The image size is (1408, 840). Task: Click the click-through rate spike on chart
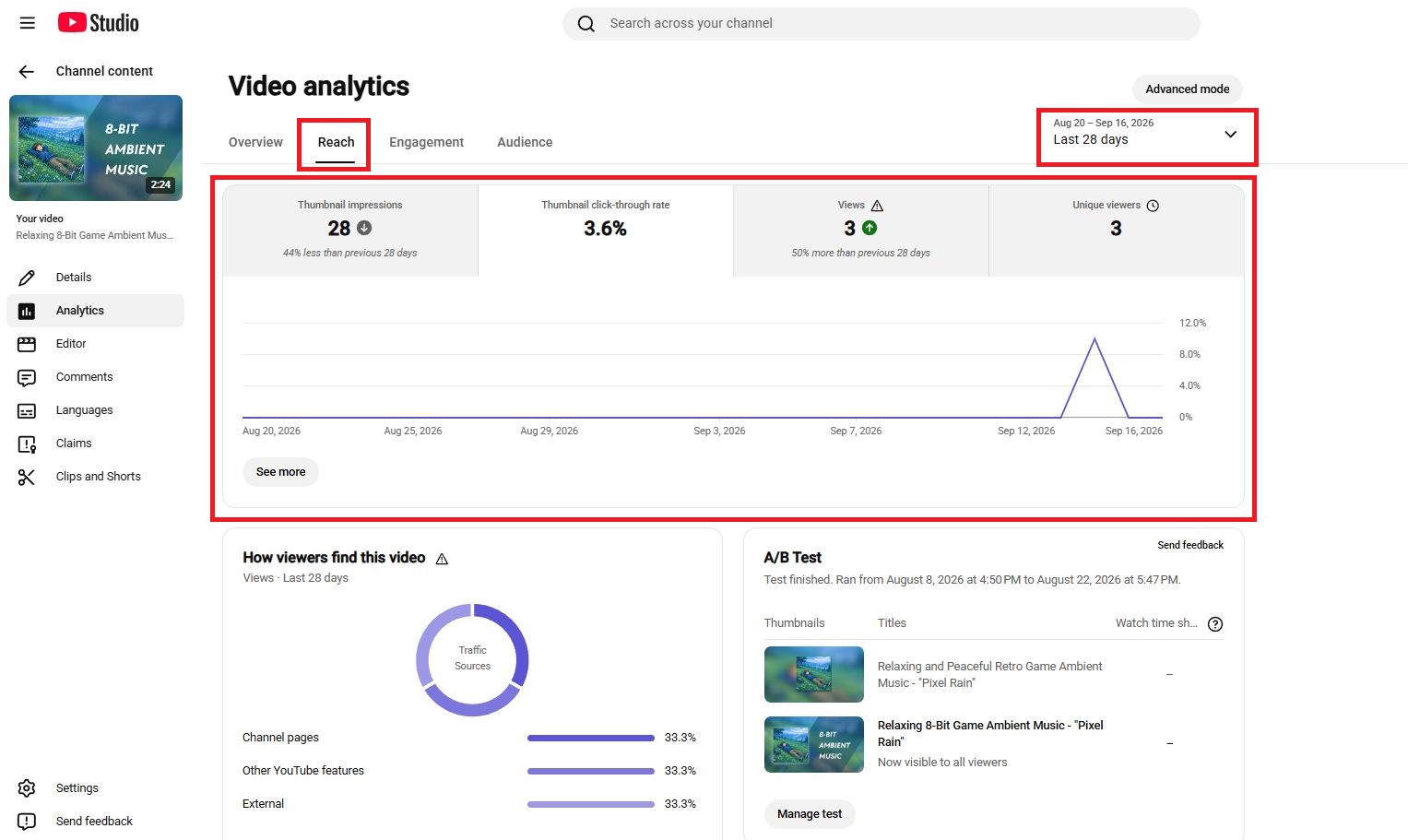(1094, 340)
